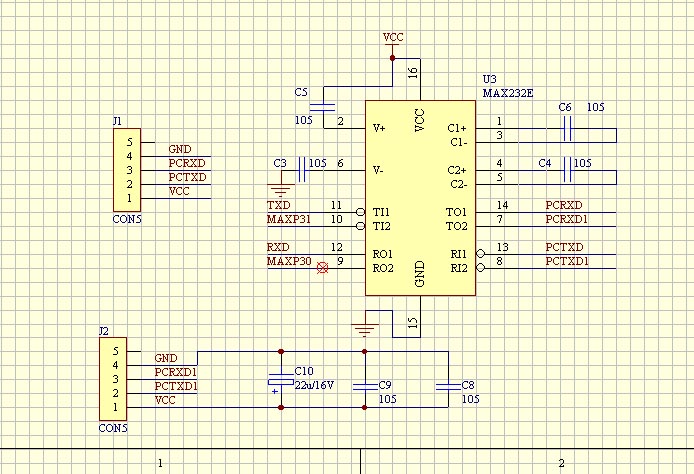Select the MAX232E part name text
694x474 pixels.
click(x=508, y=93)
